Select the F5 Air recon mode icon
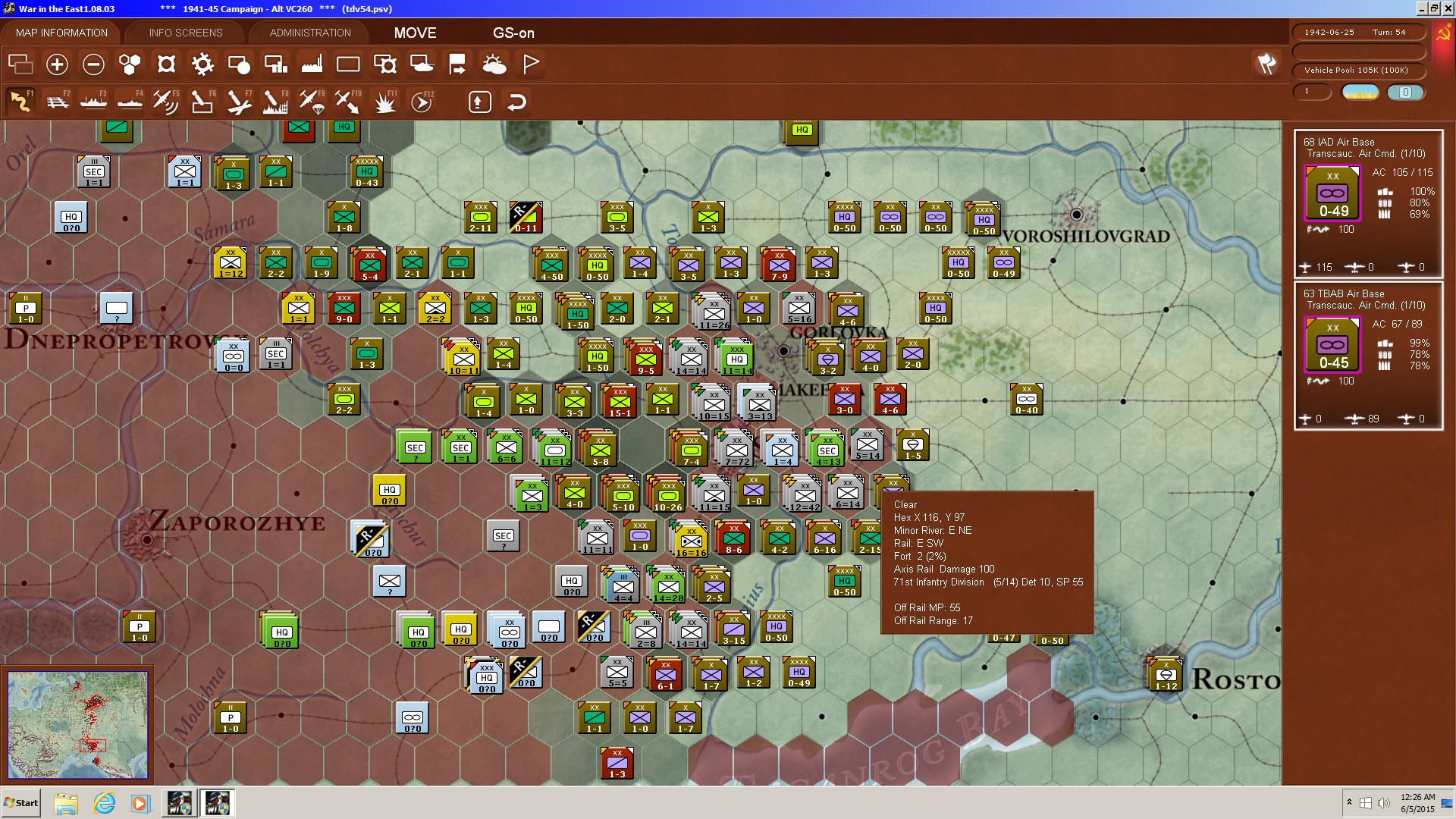This screenshot has height=819, width=1456. click(166, 102)
